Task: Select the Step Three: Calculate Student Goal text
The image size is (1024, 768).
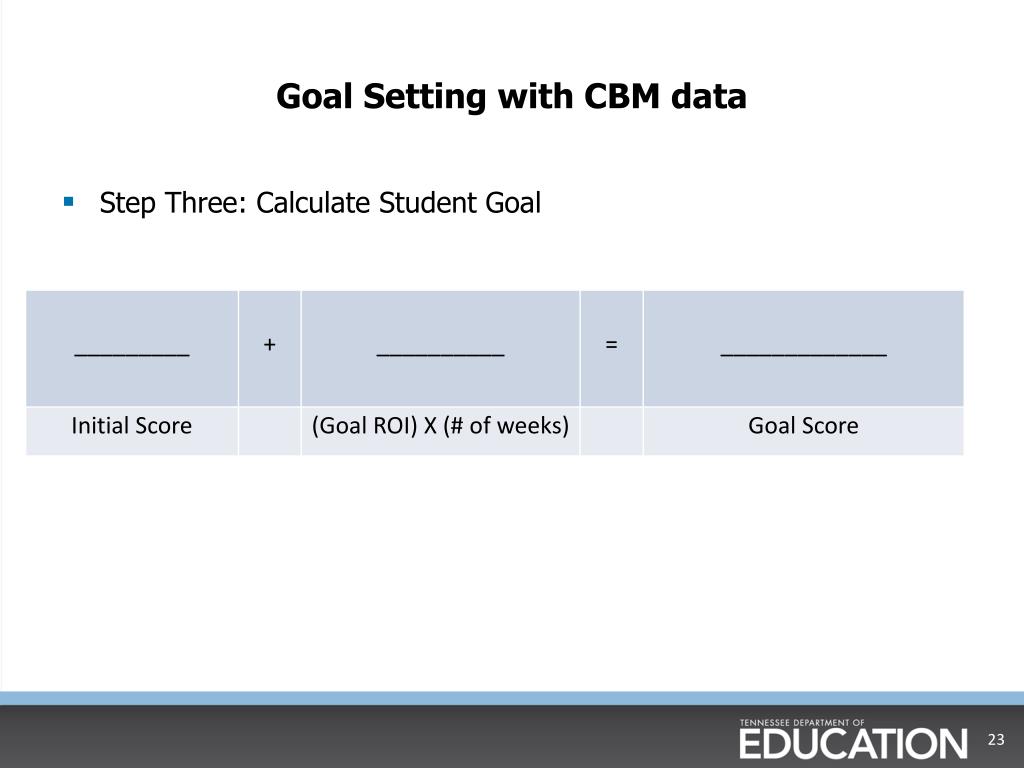Action: pos(320,203)
